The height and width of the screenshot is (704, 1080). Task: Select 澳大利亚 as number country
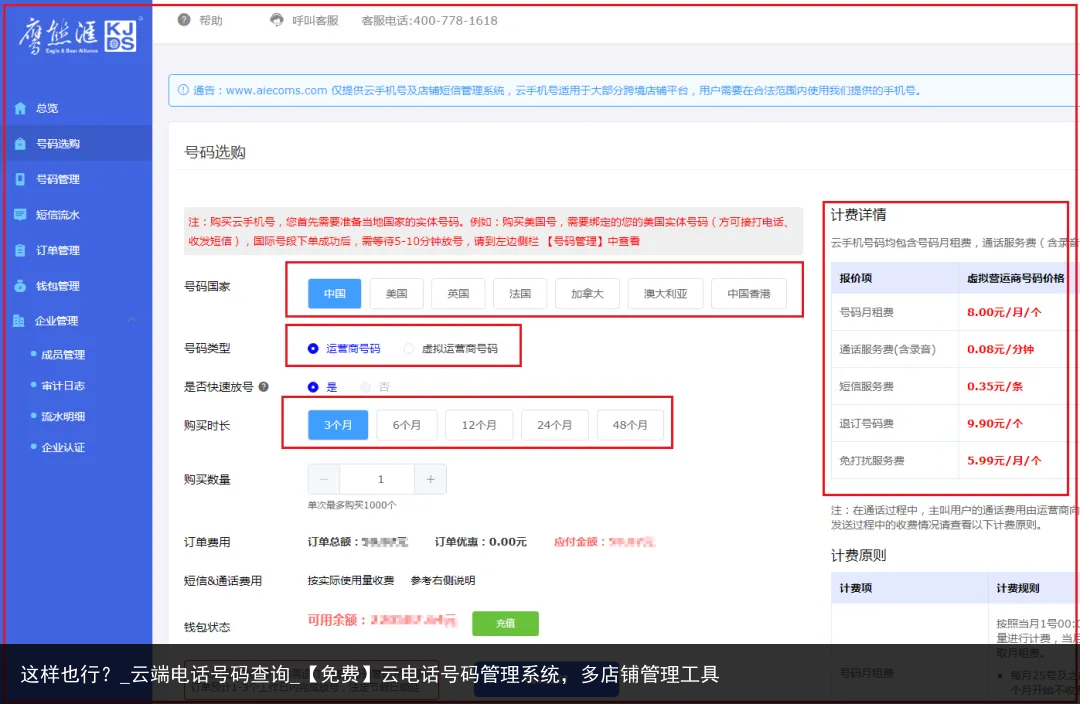pyautogui.click(x=665, y=293)
